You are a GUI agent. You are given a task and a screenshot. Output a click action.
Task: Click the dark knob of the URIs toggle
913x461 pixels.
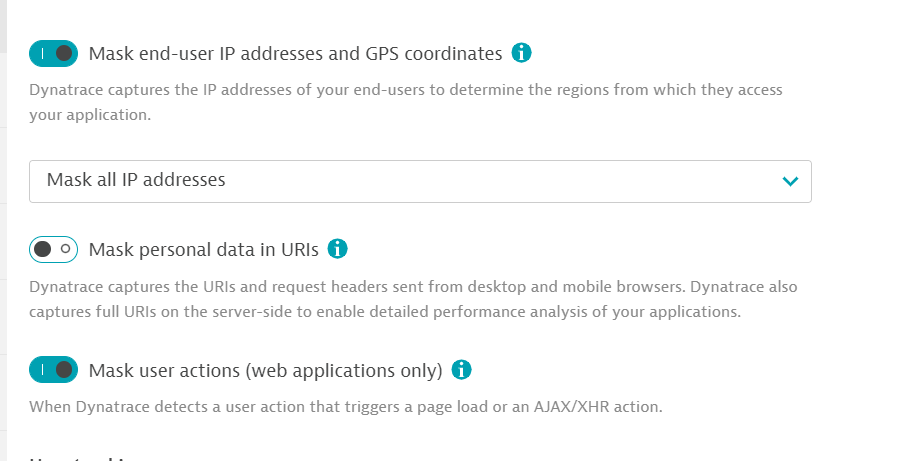click(43, 249)
